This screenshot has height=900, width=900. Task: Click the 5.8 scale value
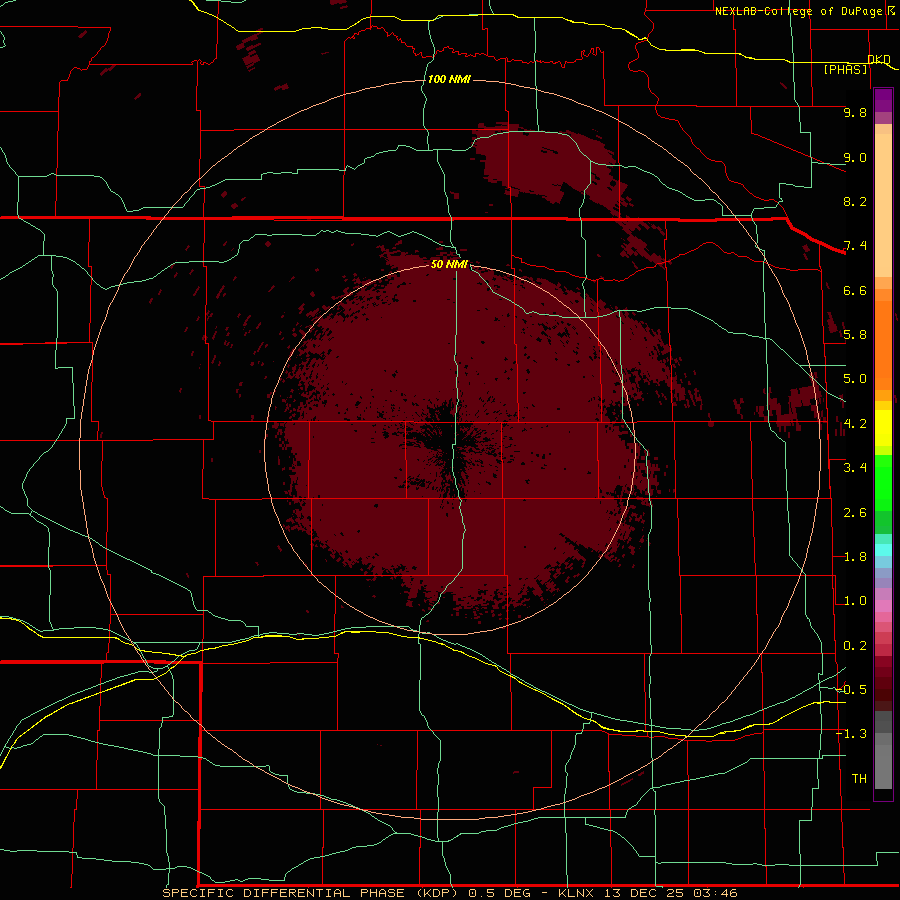point(855,335)
